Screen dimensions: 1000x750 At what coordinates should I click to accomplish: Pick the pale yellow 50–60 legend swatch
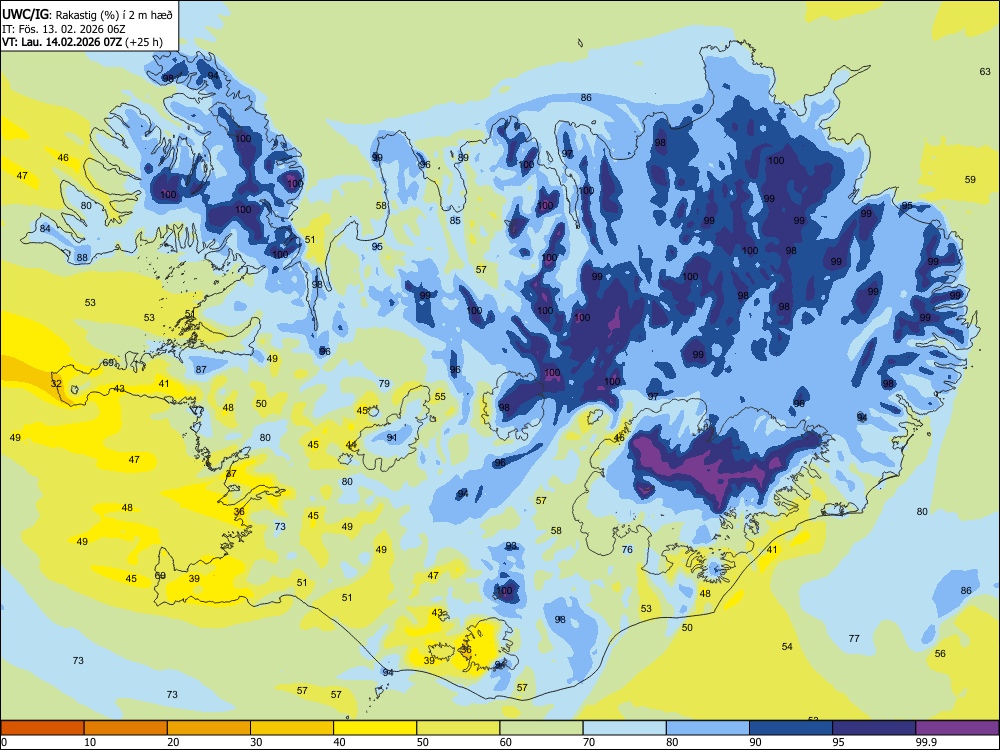[x=458, y=728]
